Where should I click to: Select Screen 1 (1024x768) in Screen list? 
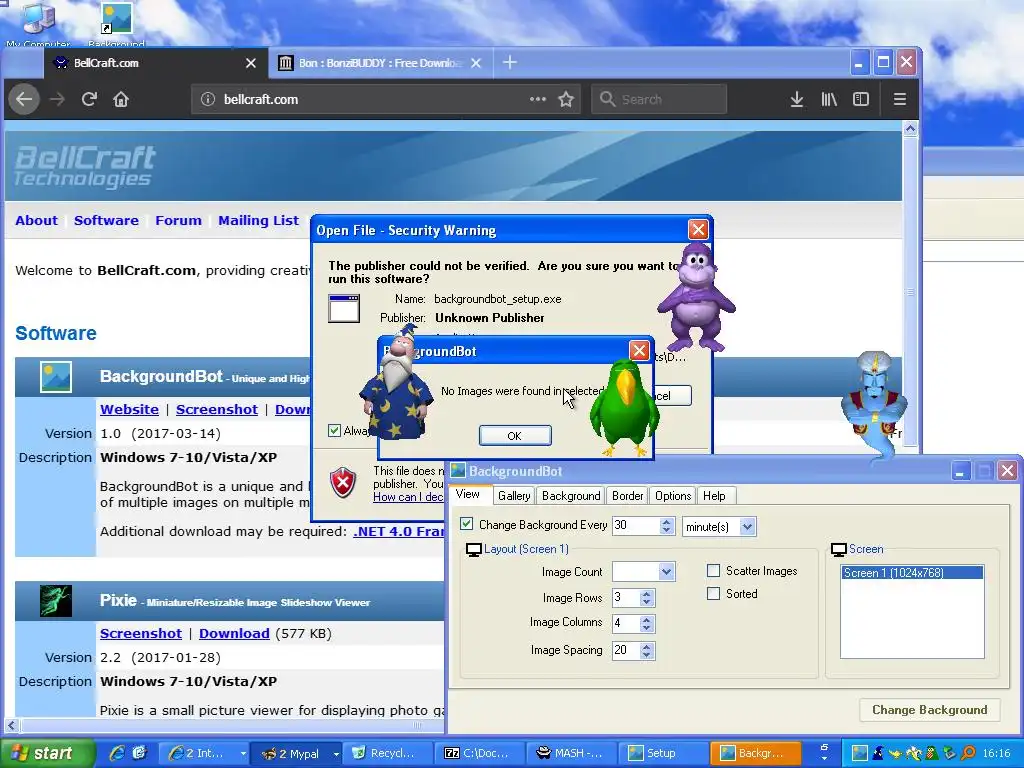tap(912, 573)
